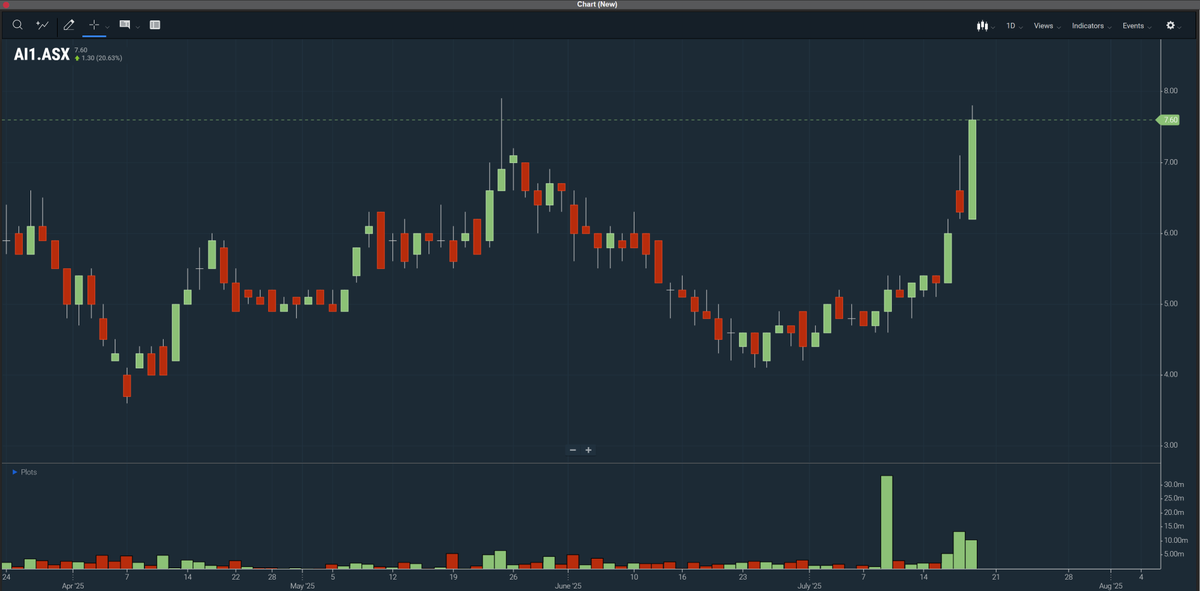Open the Events menu

1137,26
